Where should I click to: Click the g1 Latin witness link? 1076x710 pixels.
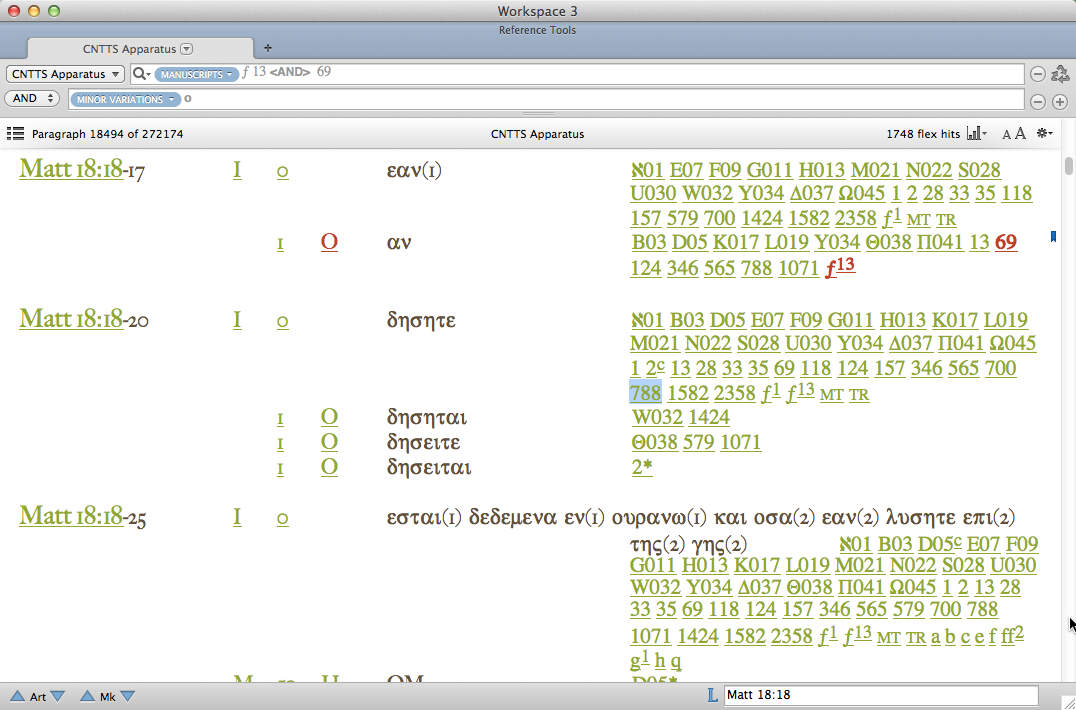pos(639,661)
